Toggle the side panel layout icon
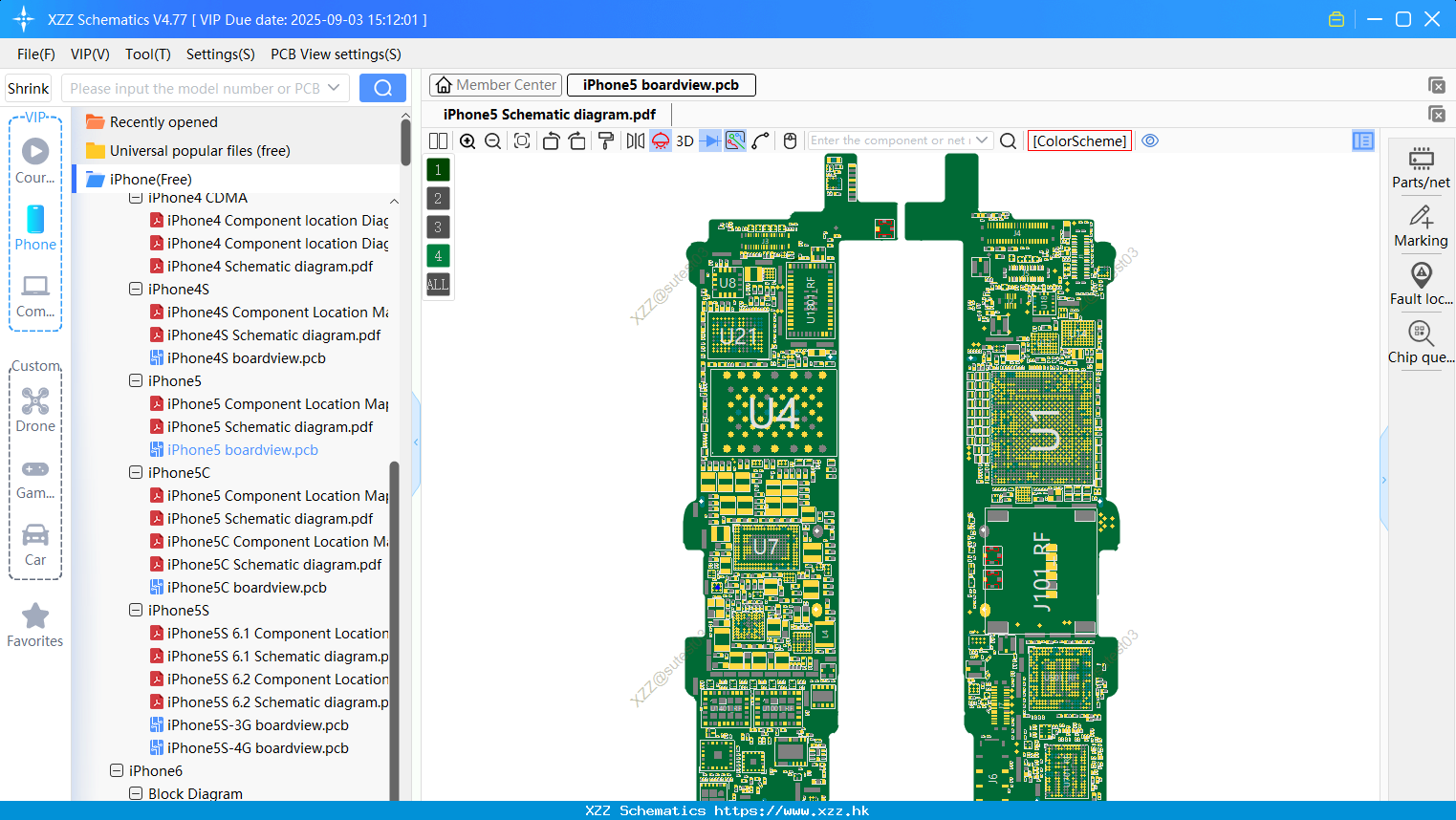 [1363, 140]
